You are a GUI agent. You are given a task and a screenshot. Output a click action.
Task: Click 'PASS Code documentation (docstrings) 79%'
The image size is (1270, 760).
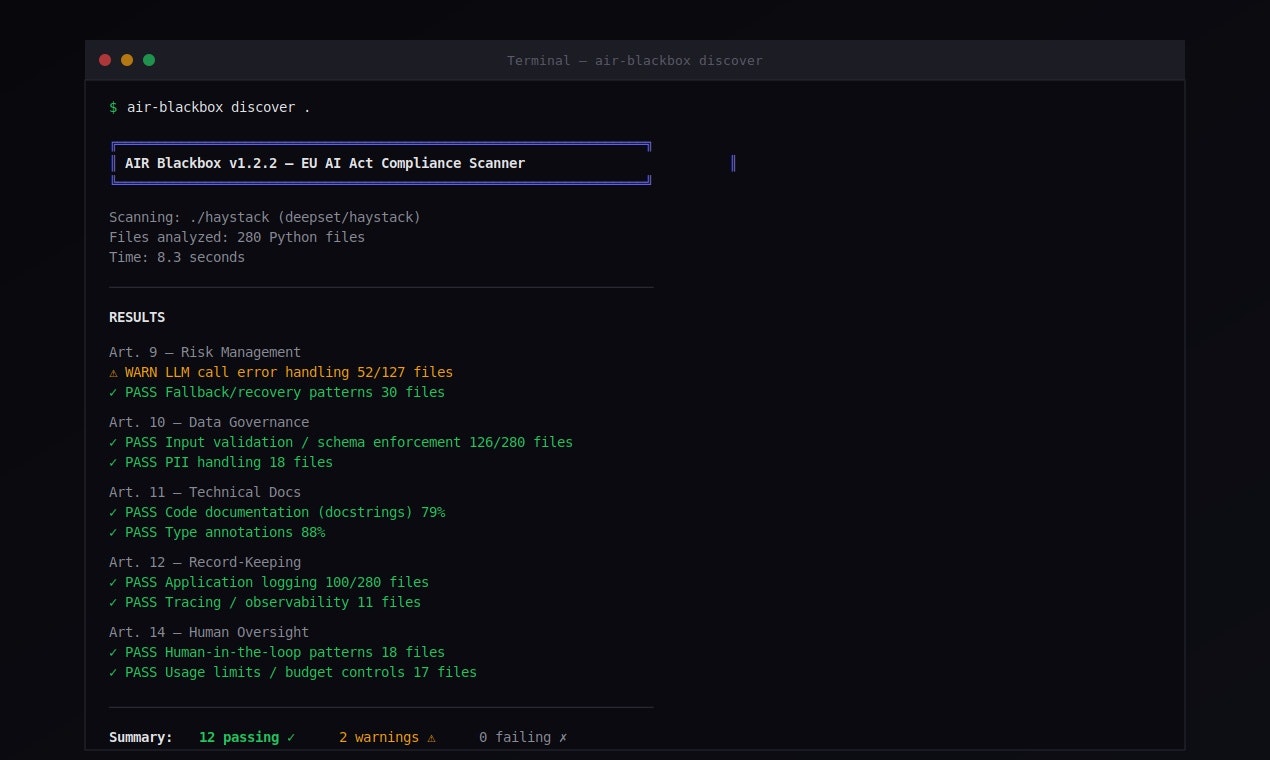click(x=285, y=512)
